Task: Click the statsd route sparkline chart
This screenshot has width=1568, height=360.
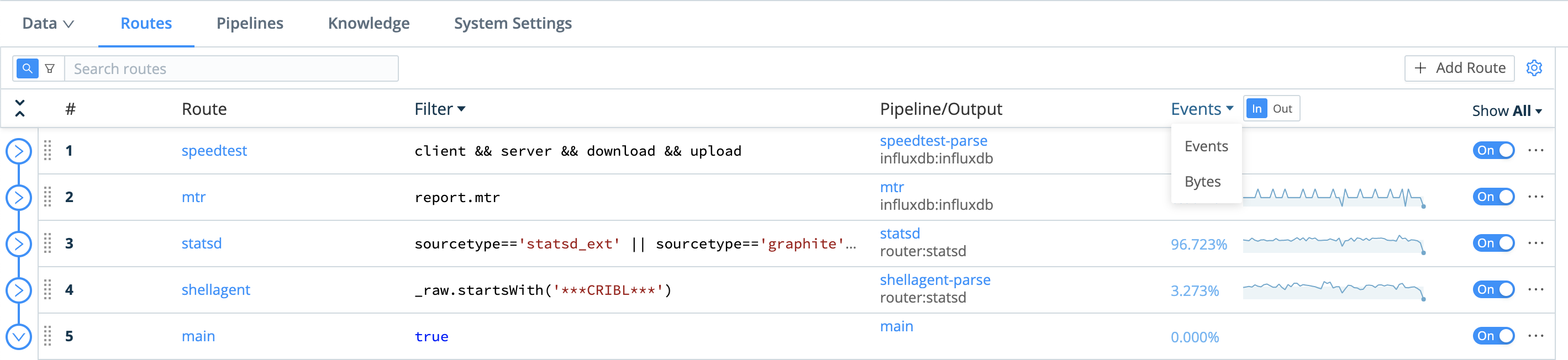Action: click(x=1334, y=244)
